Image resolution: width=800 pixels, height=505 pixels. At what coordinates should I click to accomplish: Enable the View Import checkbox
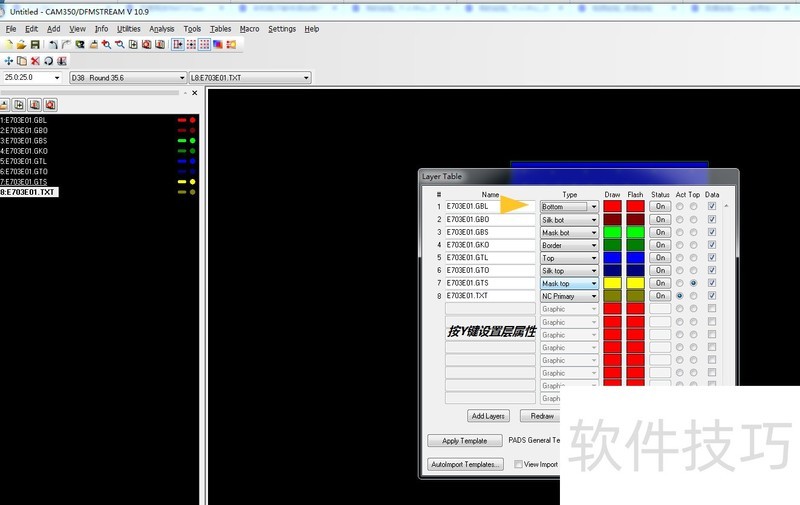click(x=518, y=465)
